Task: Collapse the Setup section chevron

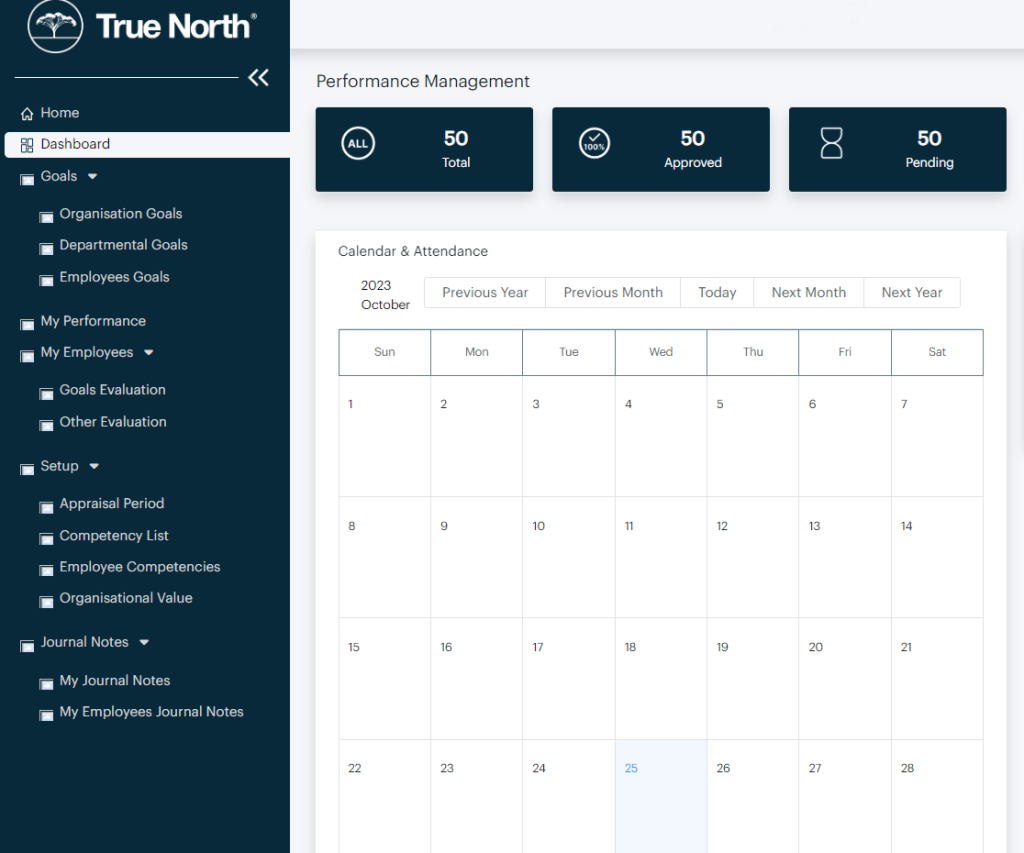Action: coord(94,466)
